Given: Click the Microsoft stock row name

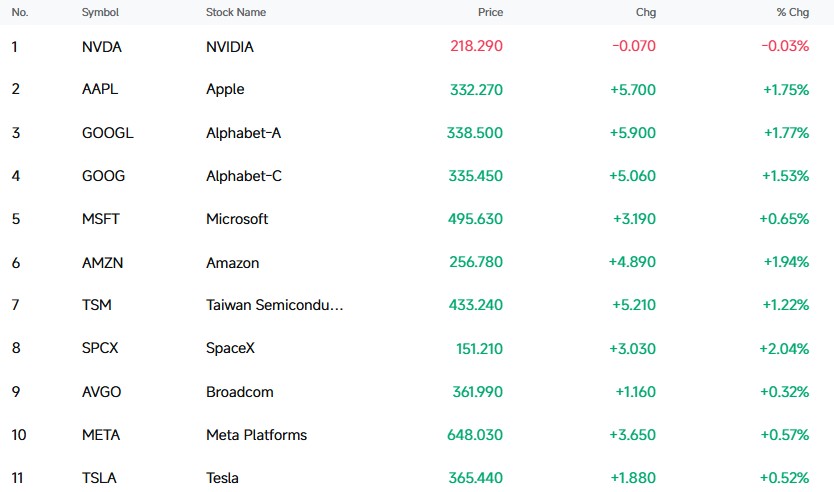Looking at the screenshot, I should coord(237,219).
